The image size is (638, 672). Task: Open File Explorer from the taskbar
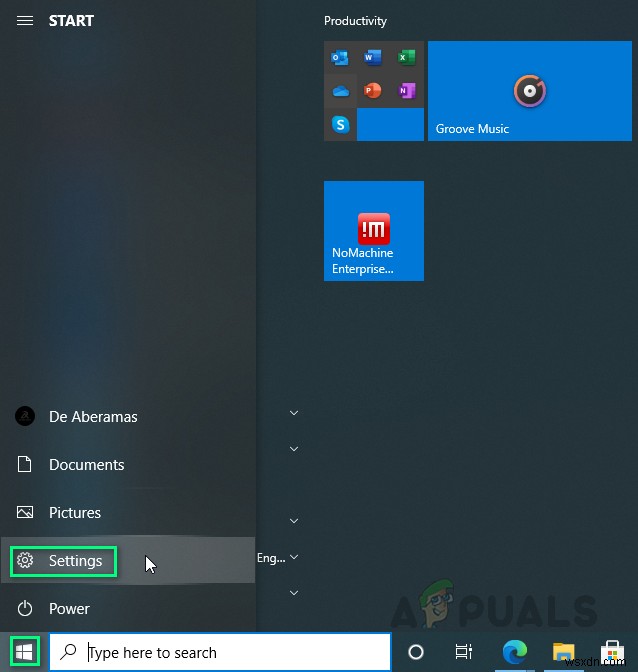click(x=563, y=652)
